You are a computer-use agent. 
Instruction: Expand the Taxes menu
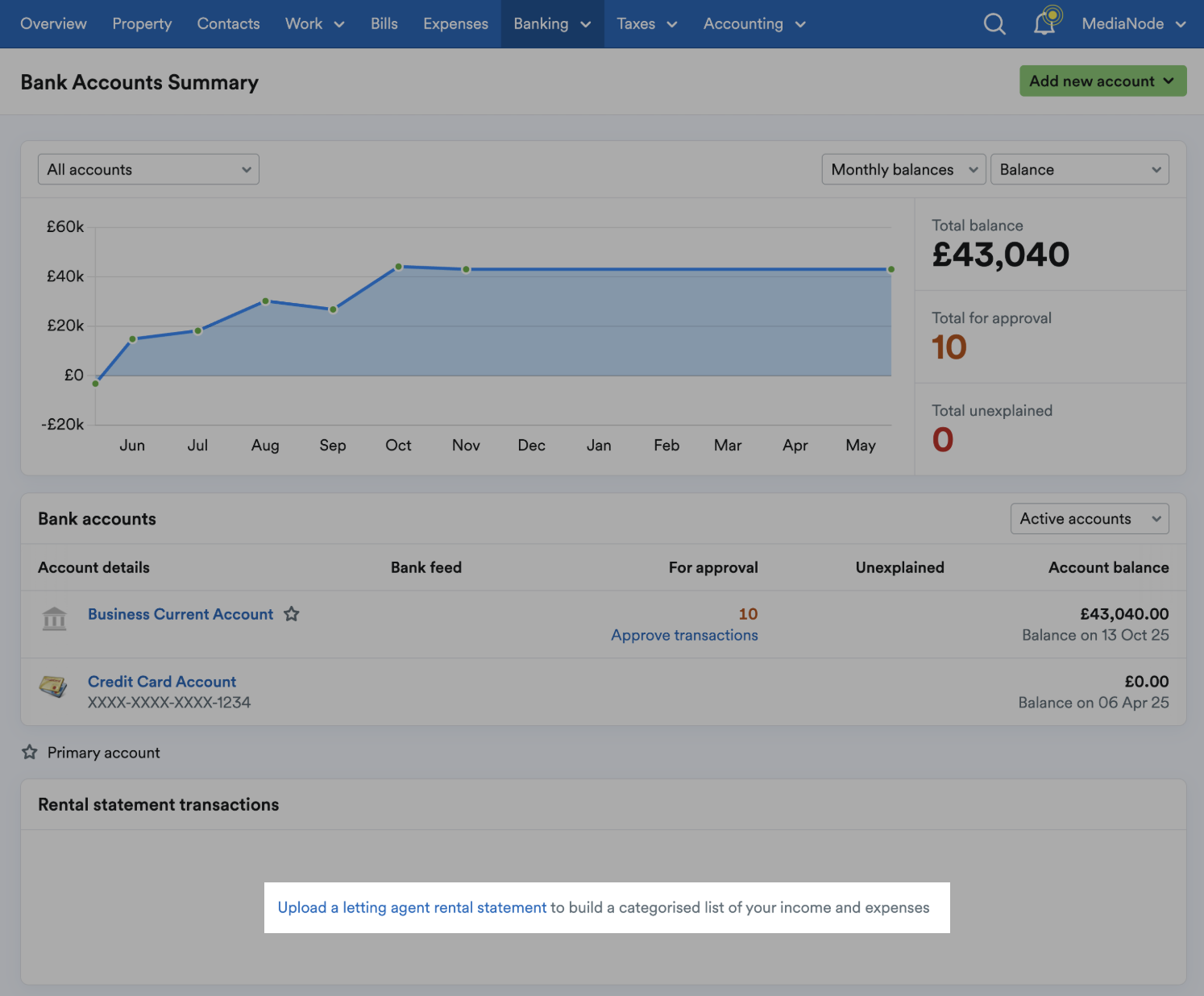647,24
